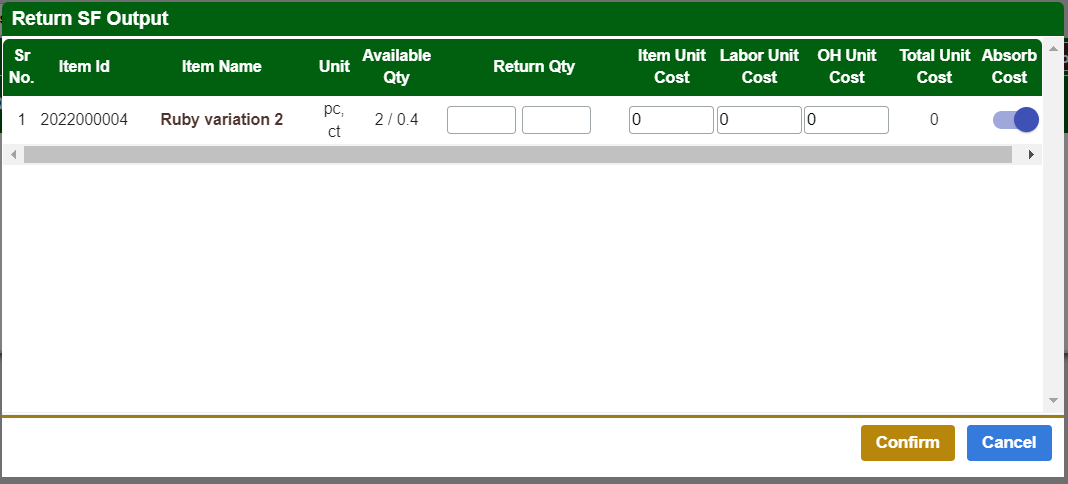Viewport: 1068px width, 484px height.
Task: Click the Total Unit Cost column header
Action: (x=934, y=67)
